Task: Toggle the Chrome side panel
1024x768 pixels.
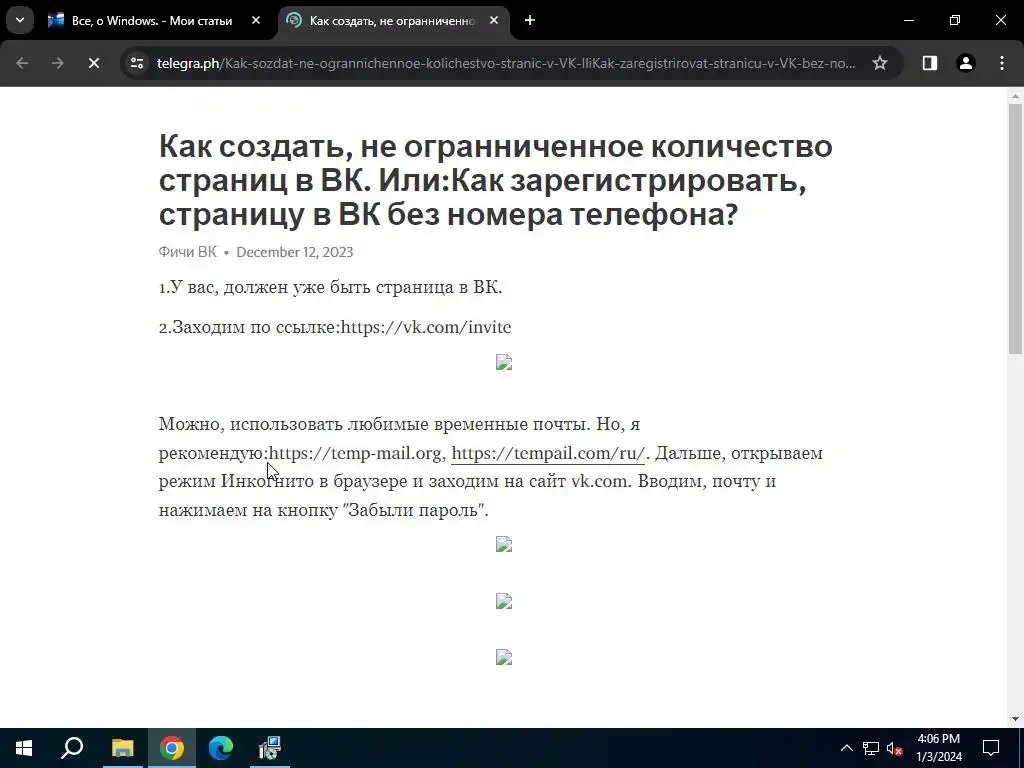Action: pyautogui.click(x=930, y=63)
